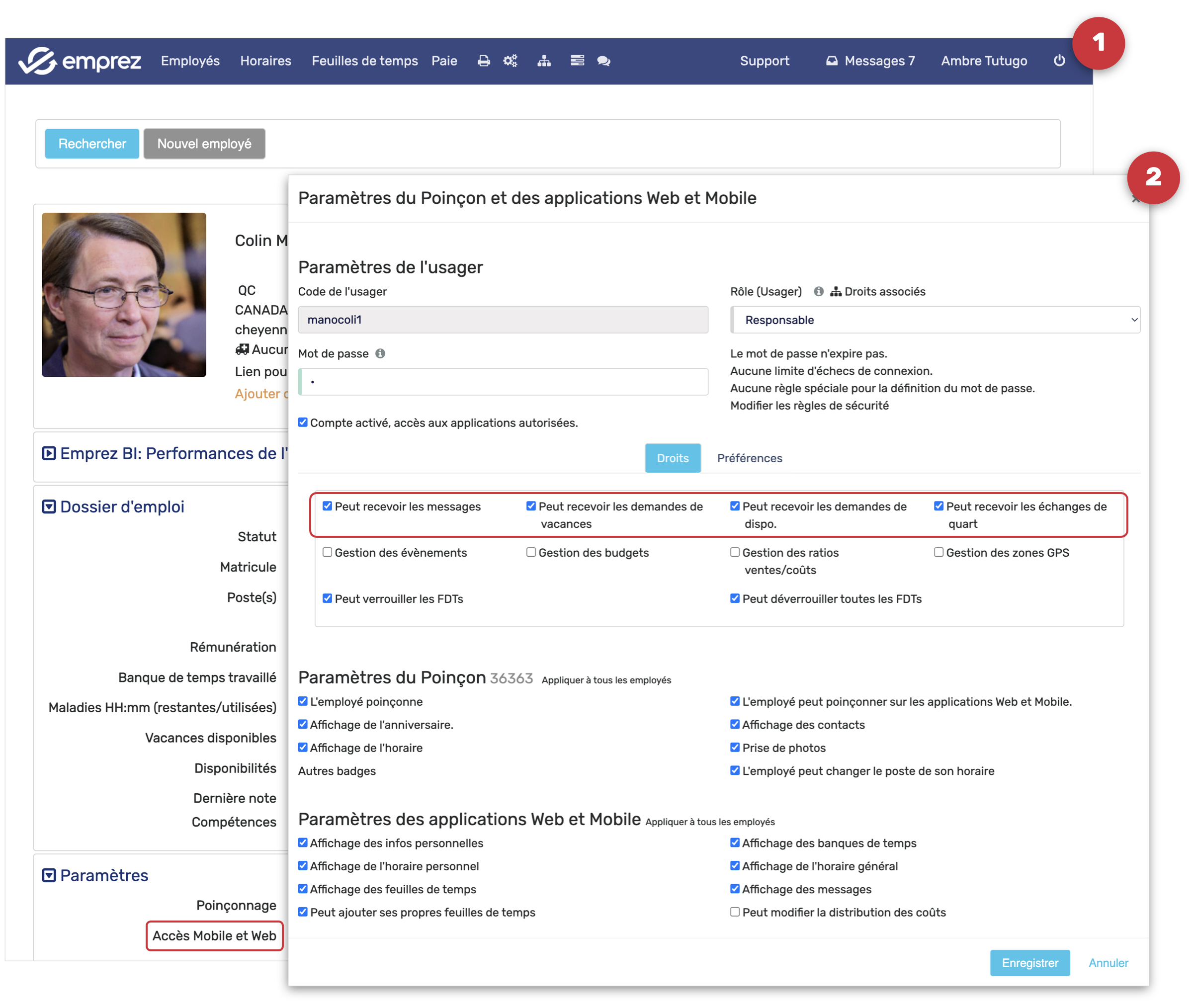Open the chat bubbles icon
Viewport: 1194px width, 1008px height.
(x=603, y=61)
